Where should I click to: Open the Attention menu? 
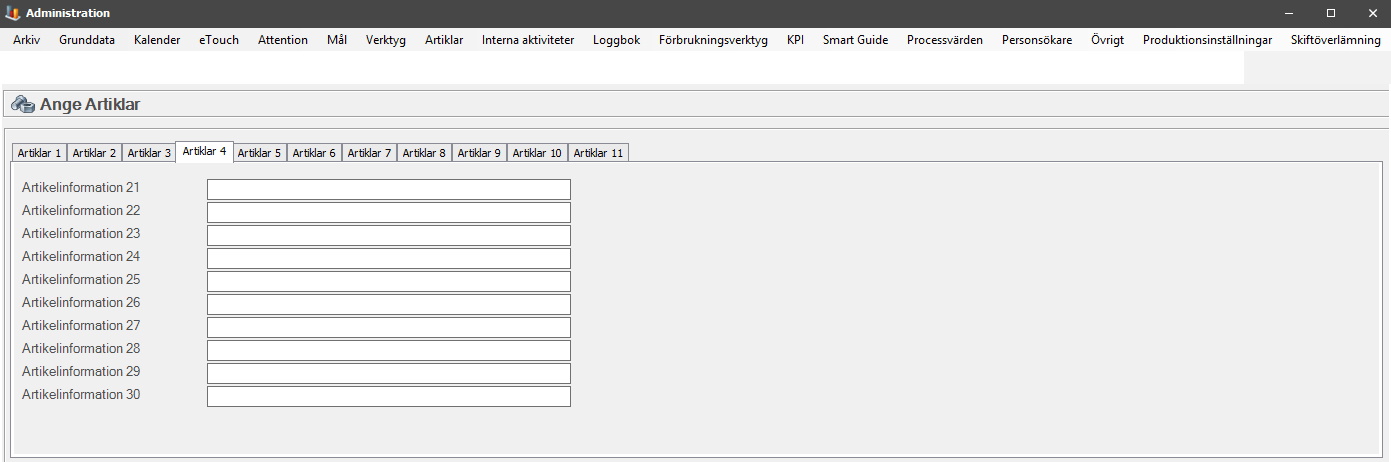283,40
